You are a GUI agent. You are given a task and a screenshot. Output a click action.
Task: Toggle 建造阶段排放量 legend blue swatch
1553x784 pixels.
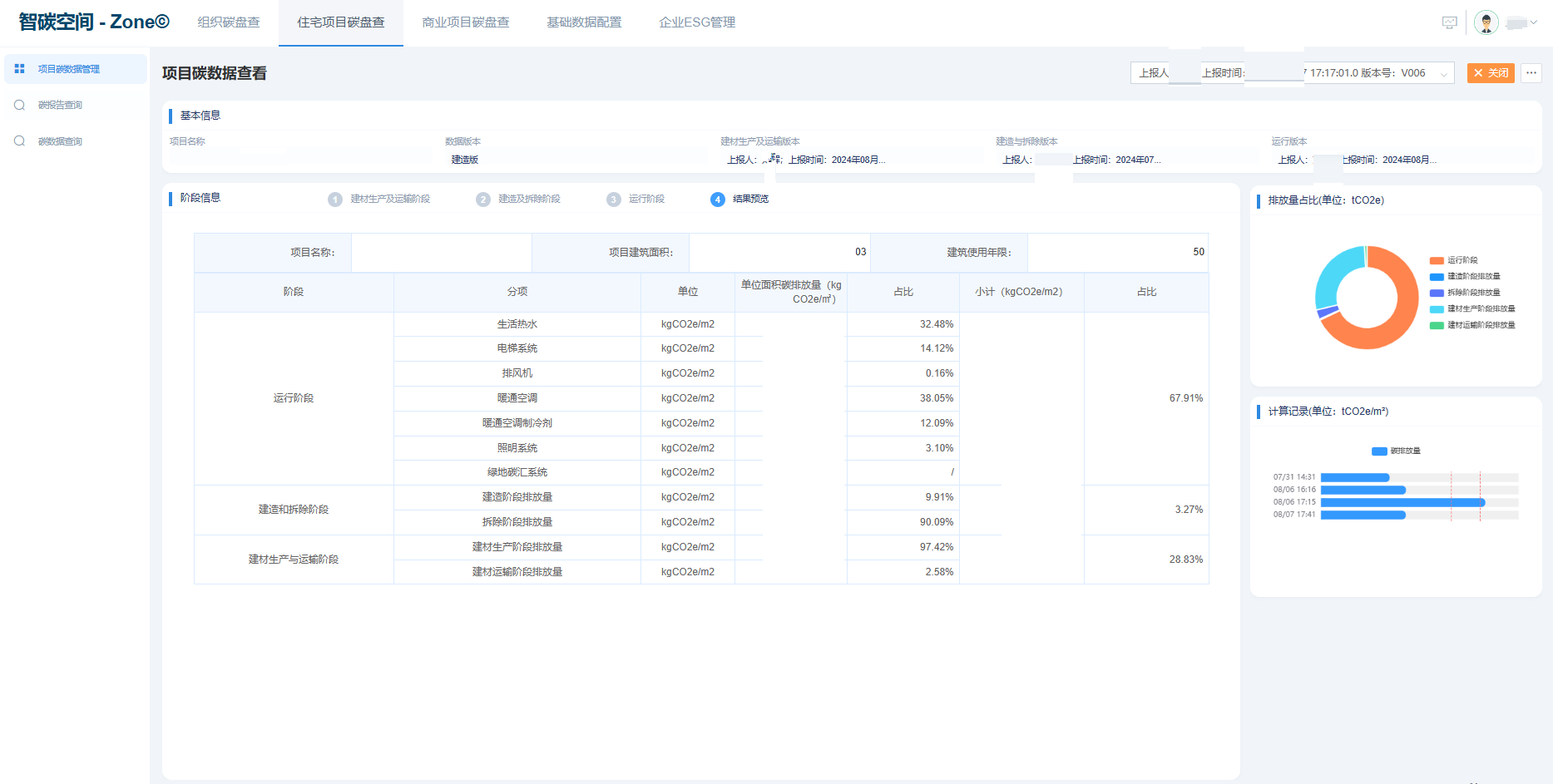(x=1437, y=277)
